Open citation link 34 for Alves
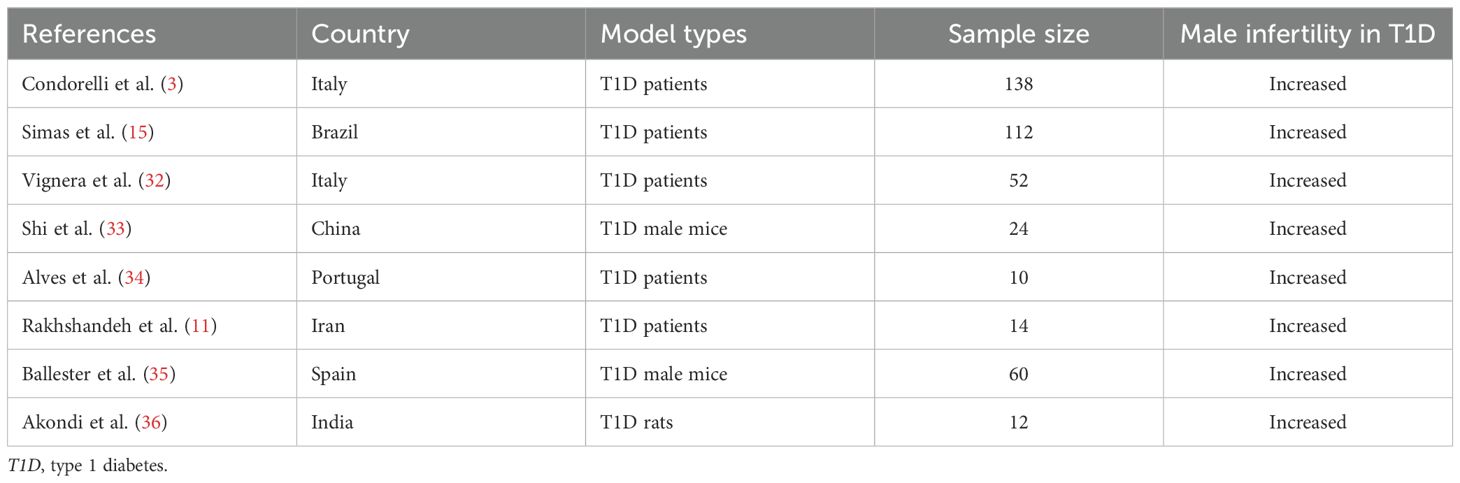Image resolution: width=1460 pixels, height=483 pixels. [x=132, y=278]
